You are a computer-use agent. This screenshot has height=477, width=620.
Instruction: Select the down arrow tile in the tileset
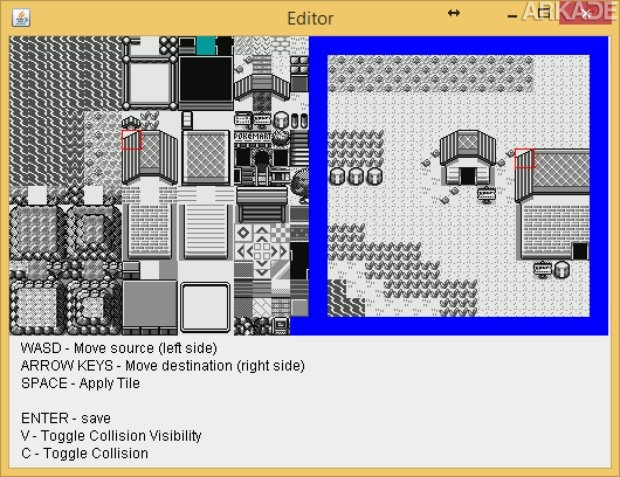point(262,268)
